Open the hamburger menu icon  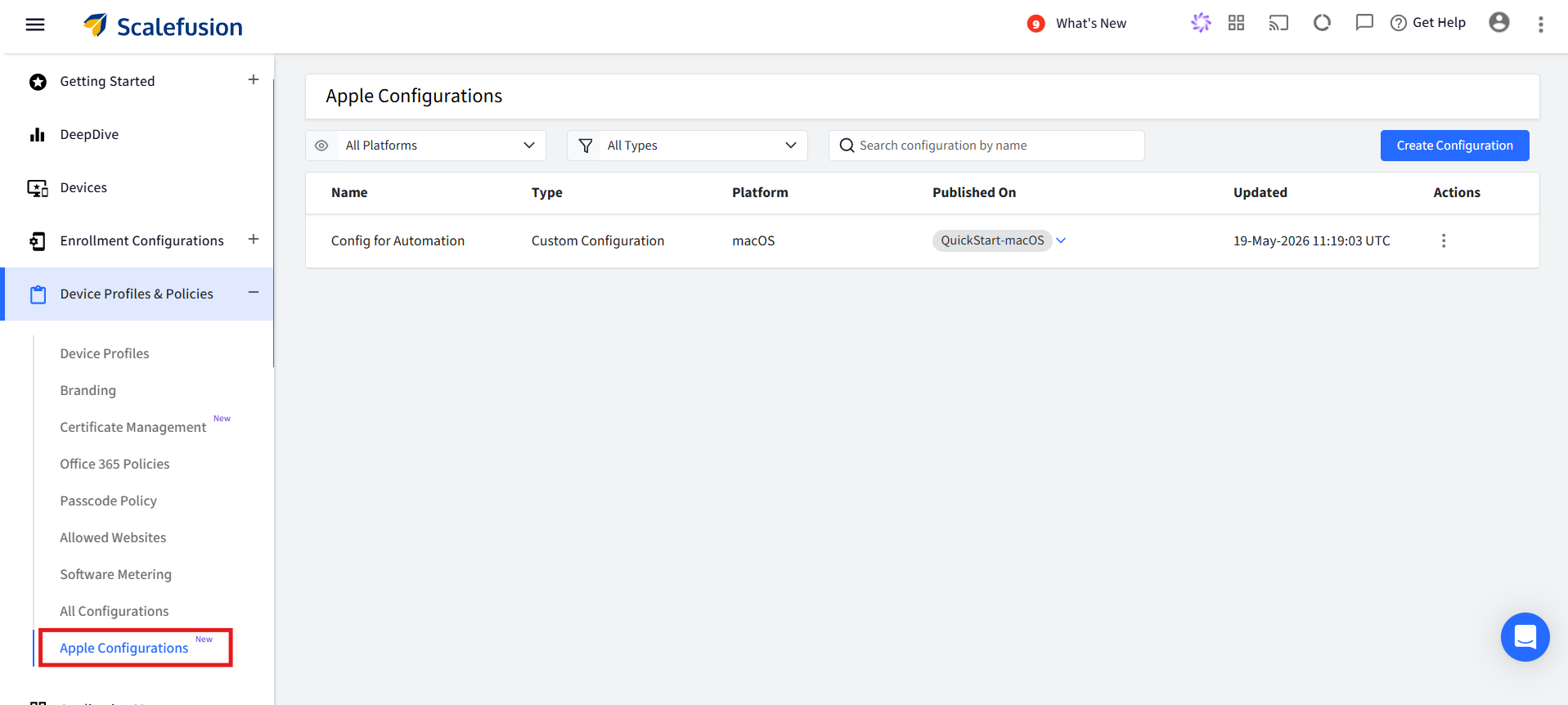[35, 25]
